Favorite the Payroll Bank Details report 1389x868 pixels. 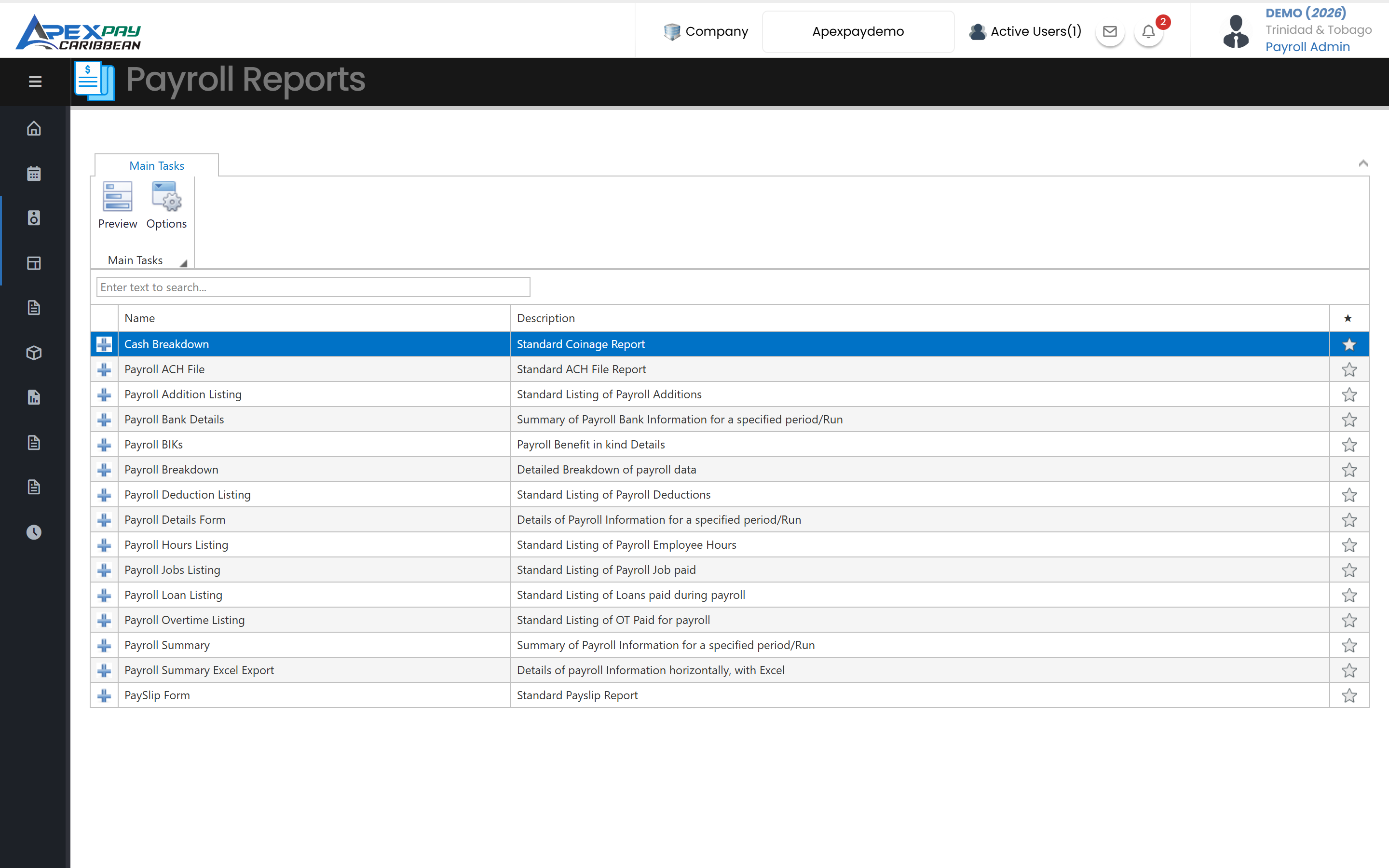[1349, 420]
